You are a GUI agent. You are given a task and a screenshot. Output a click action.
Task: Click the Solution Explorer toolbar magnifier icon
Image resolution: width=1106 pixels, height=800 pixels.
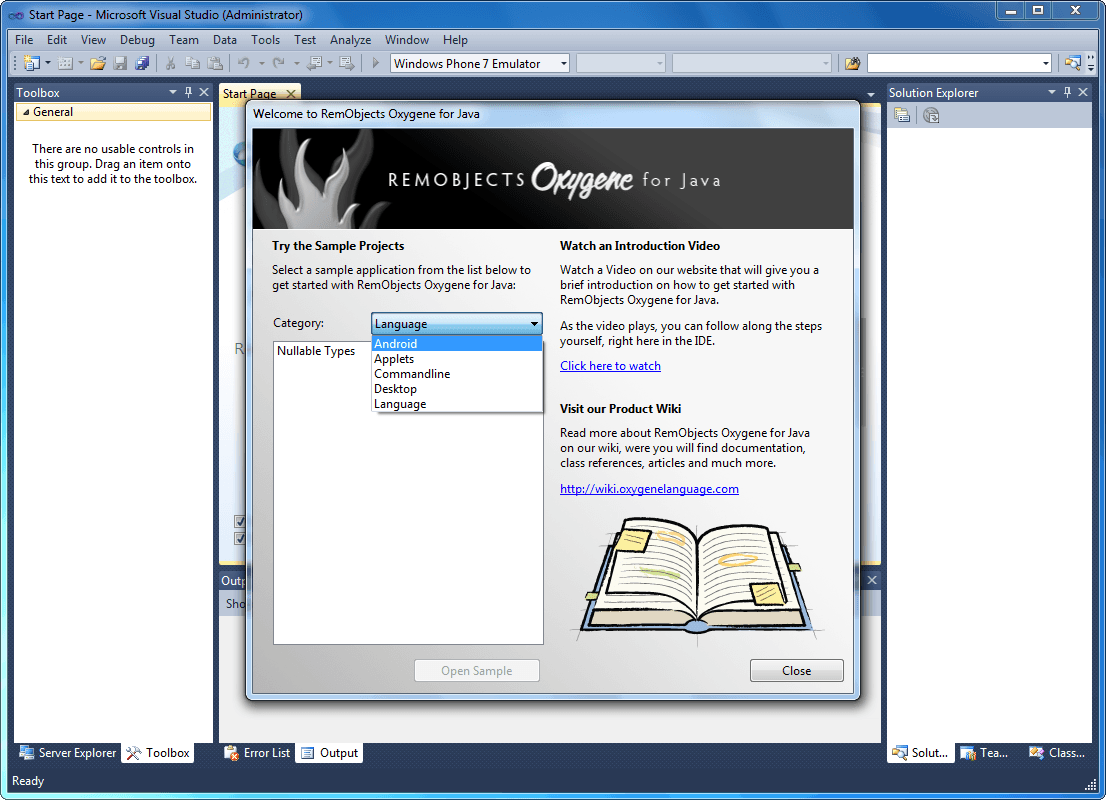tap(1072, 63)
